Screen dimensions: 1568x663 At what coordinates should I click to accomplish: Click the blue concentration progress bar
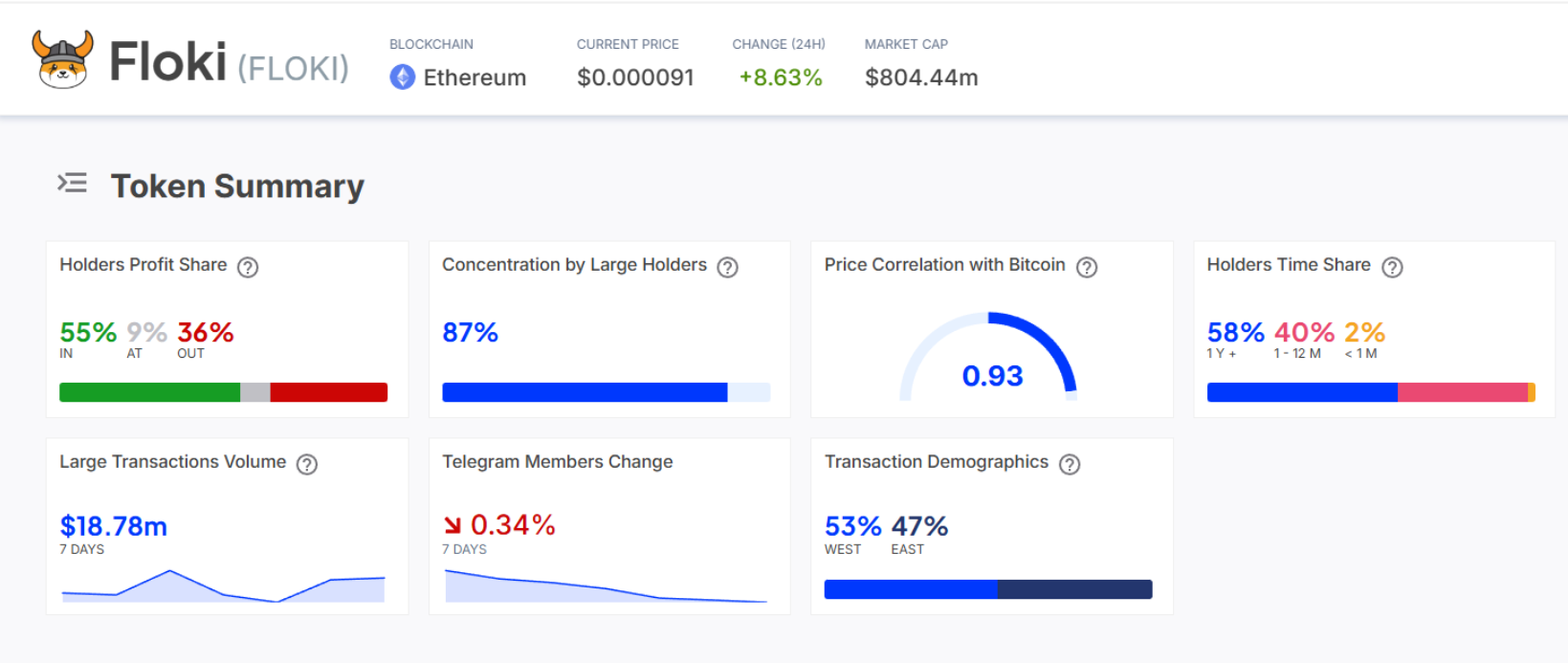pos(585,392)
